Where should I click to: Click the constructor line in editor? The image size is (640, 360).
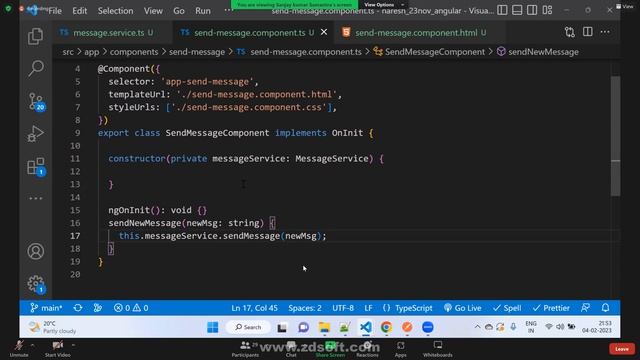tap(246, 159)
